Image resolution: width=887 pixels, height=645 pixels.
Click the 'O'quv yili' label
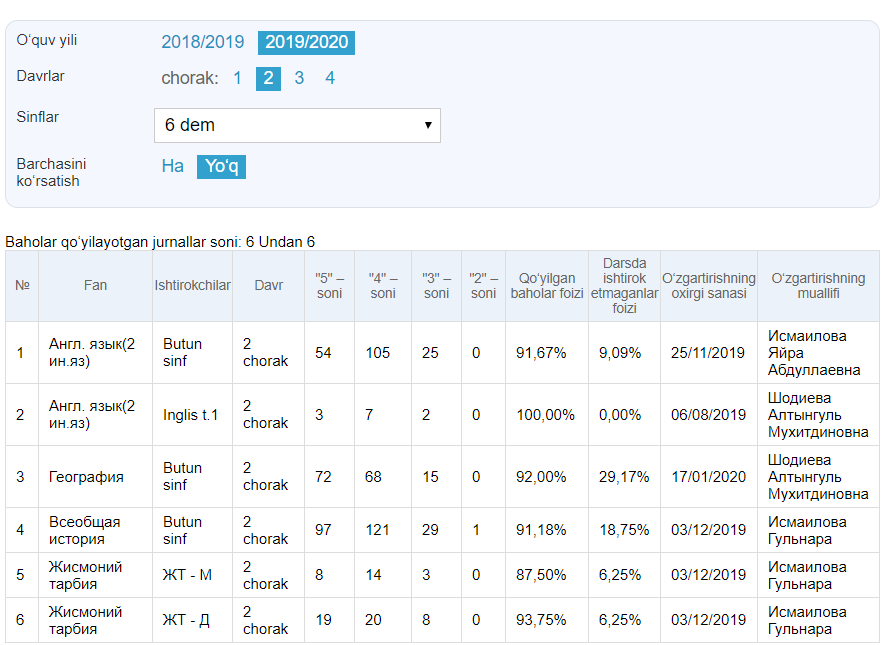pos(46,40)
